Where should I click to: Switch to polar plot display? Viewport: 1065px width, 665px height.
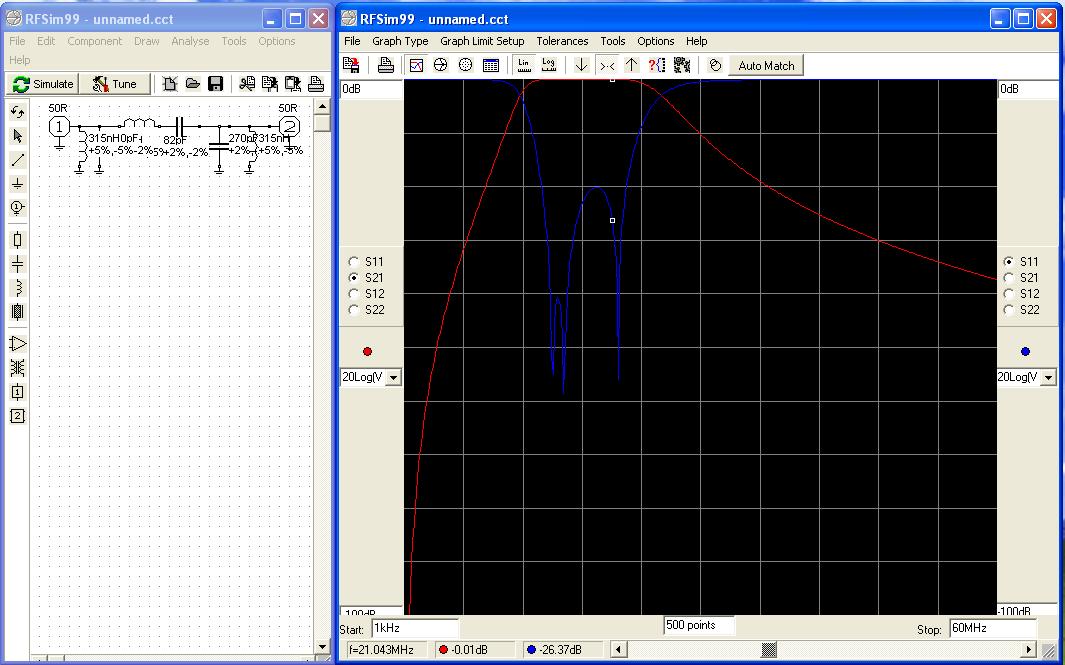point(465,65)
